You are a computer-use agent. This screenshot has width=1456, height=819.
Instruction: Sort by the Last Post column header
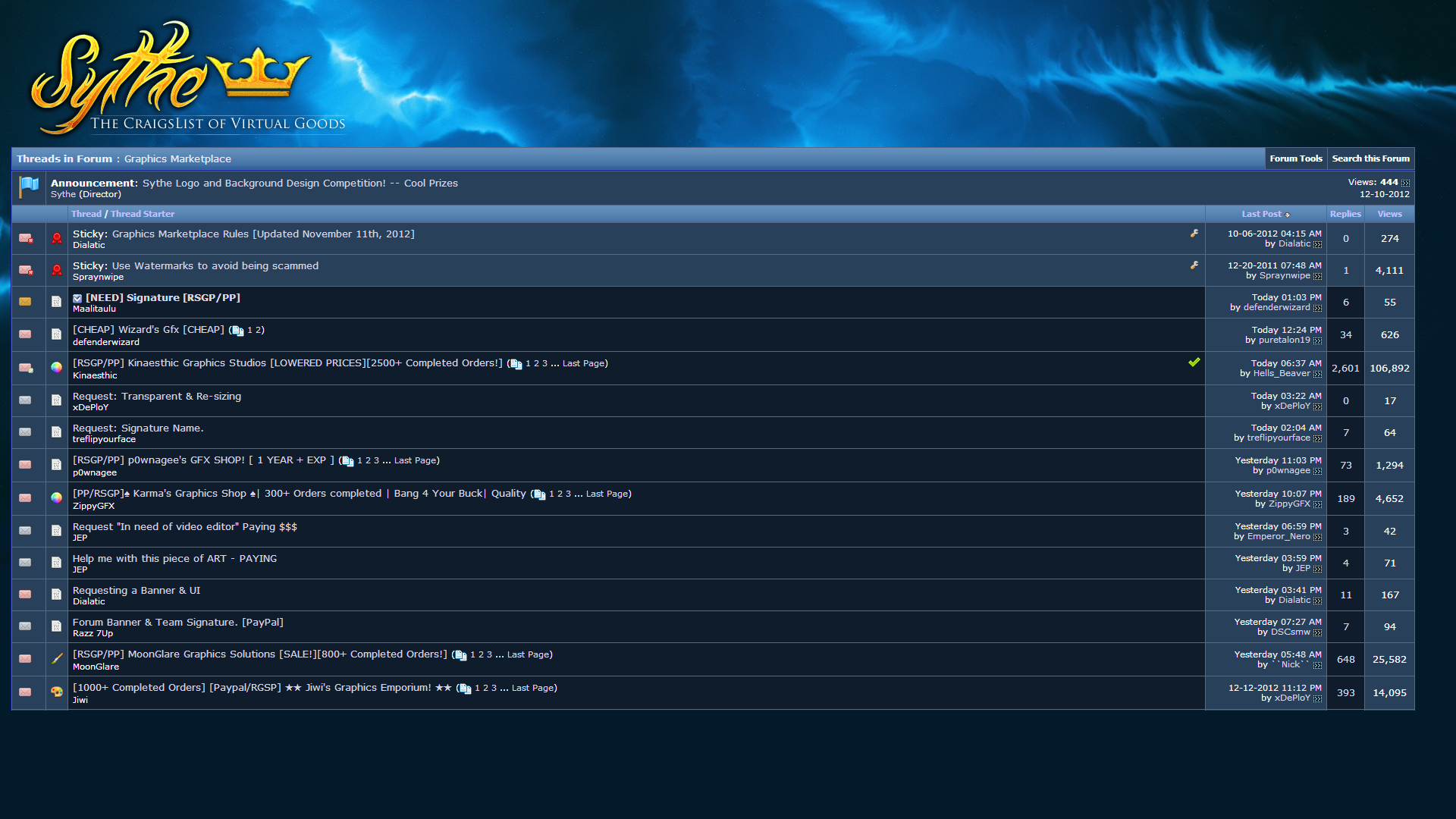click(x=1261, y=214)
